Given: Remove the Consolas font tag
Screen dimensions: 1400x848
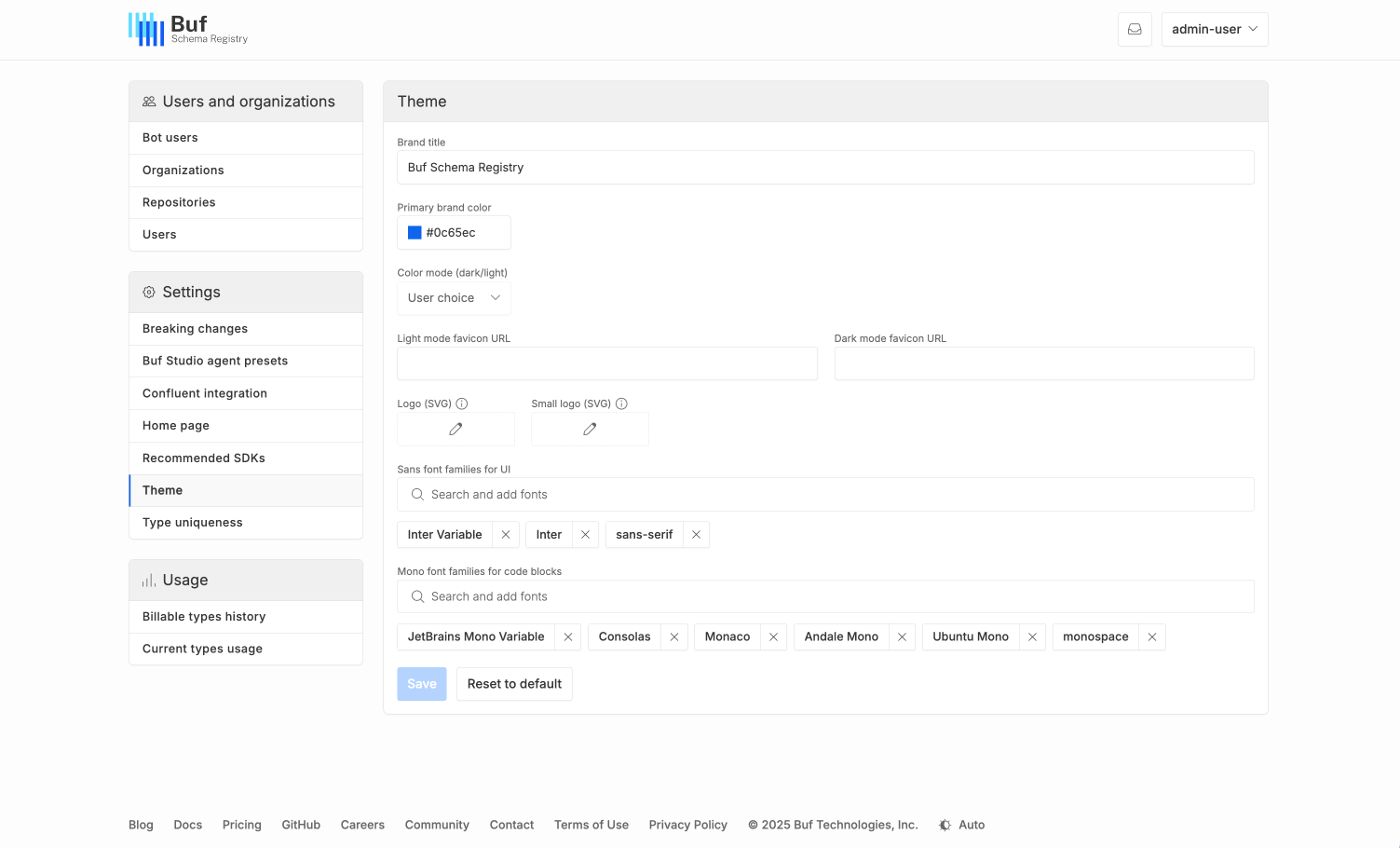Looking at the screenshot, I should pos(674,637).
